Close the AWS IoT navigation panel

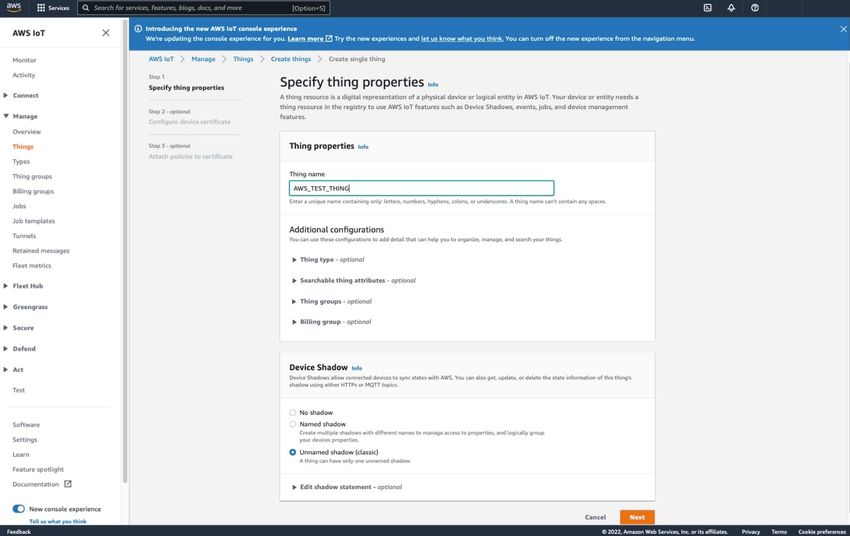[106, 33]
